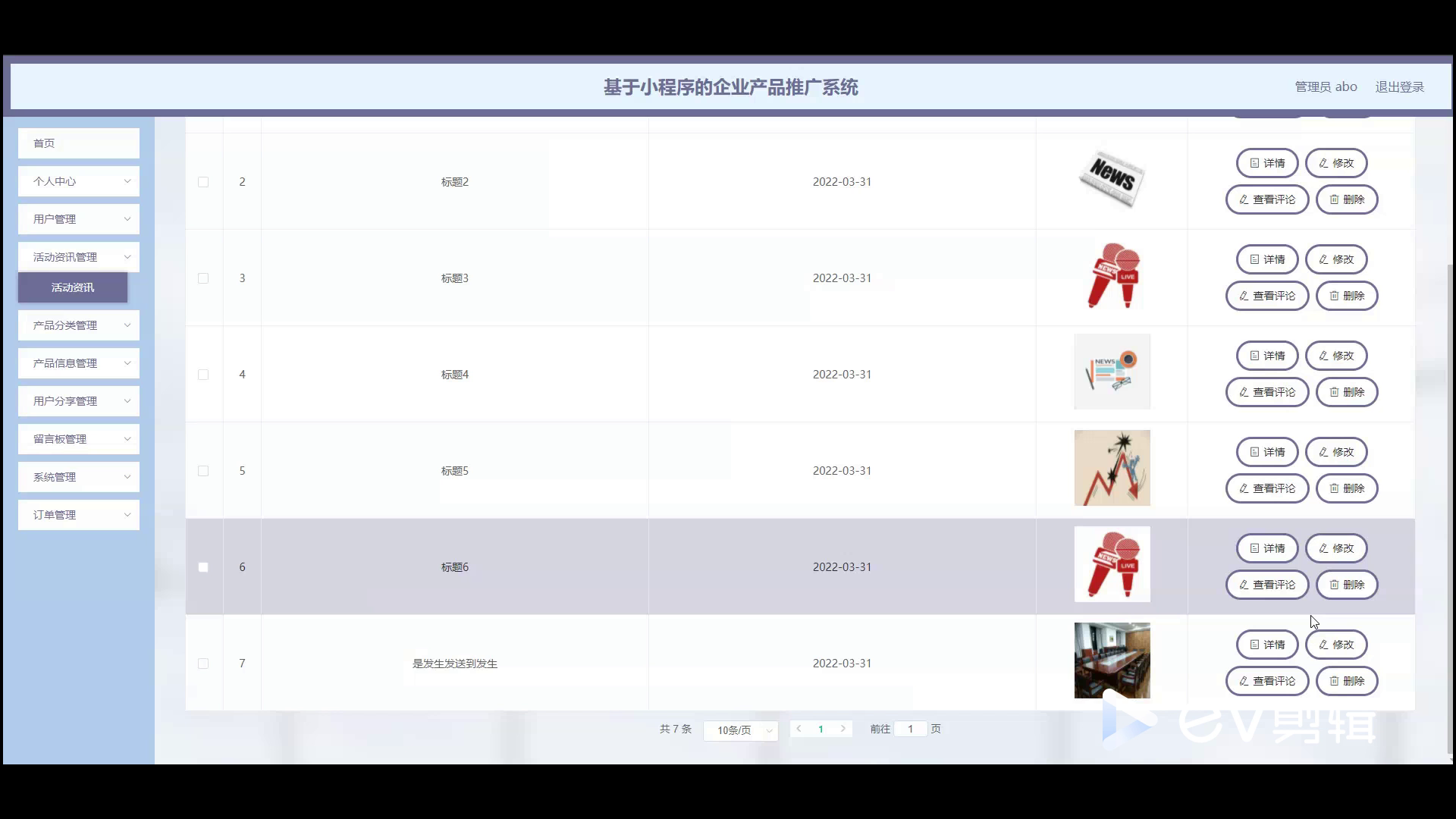Edit the 标题3 entry
Viewport: 1456px width, 819px height.
[1336, 259]
